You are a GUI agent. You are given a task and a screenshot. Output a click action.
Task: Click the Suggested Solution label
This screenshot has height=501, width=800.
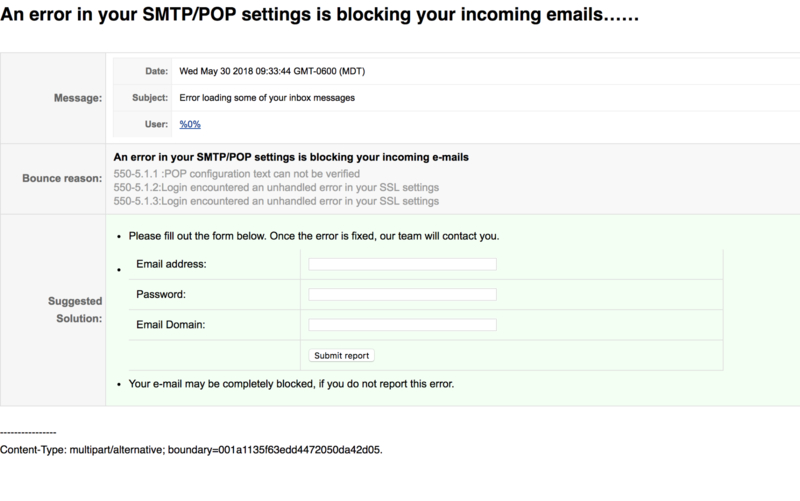click(x=75, y=310)
